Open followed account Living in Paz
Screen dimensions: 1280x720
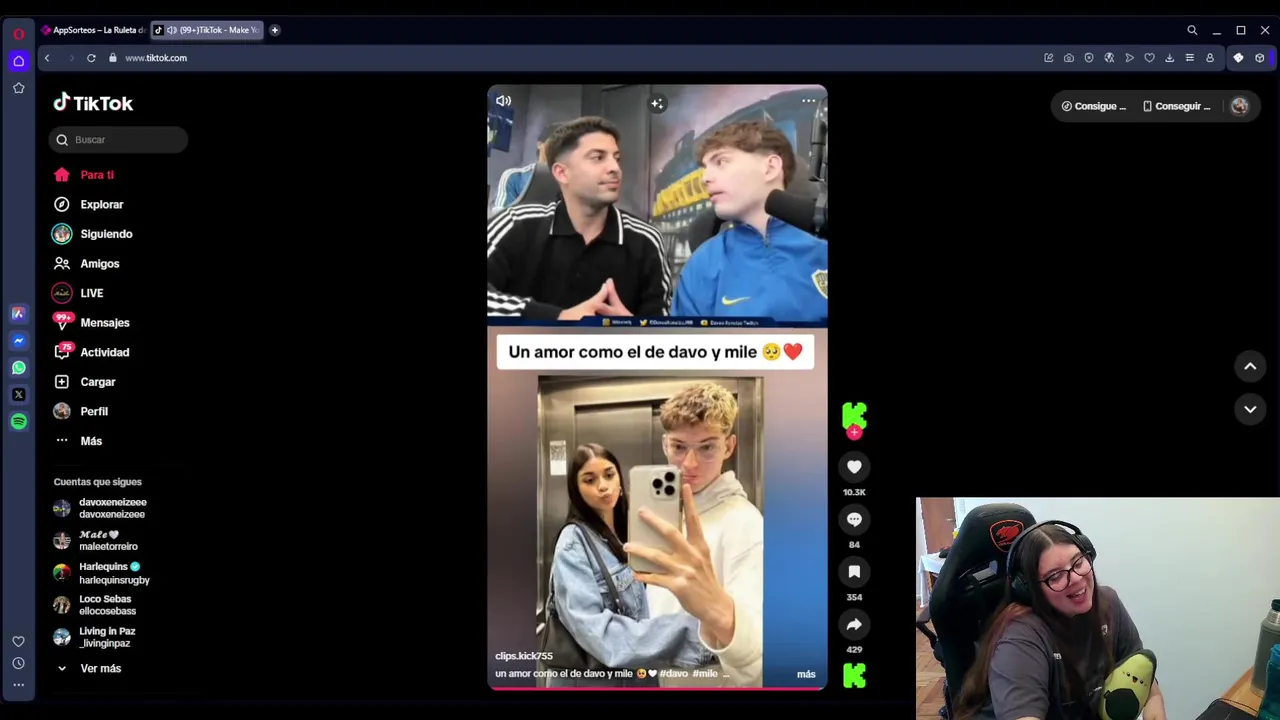(95, 637)
